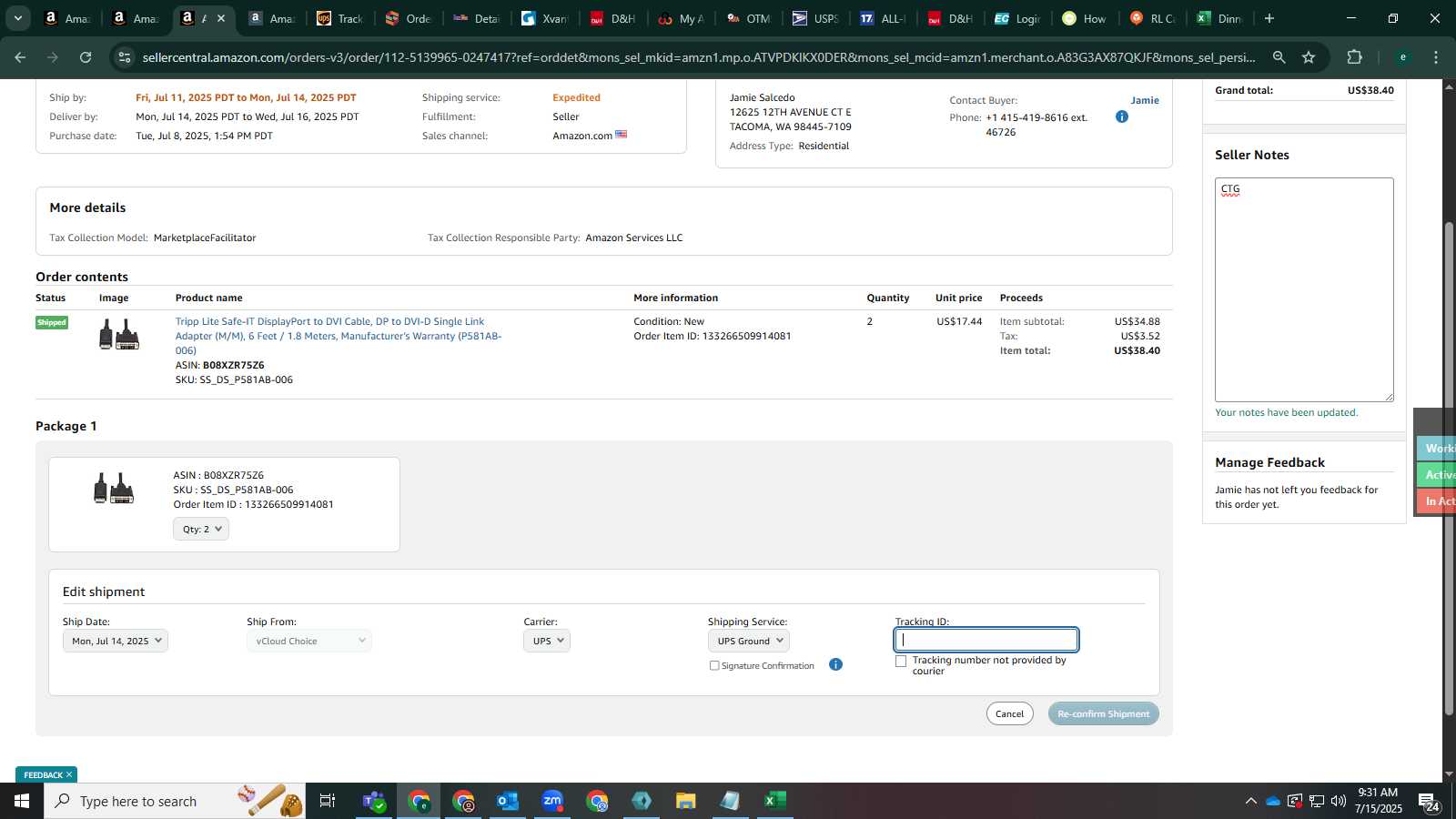
Task: Click the OneDrive cloud tray icon
Action: click(x=1272, y=801)
